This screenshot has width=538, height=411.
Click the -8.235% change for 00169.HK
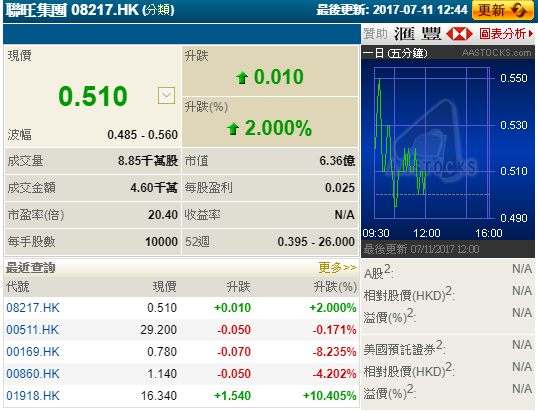pyautogui.click(x=334, y=352)
